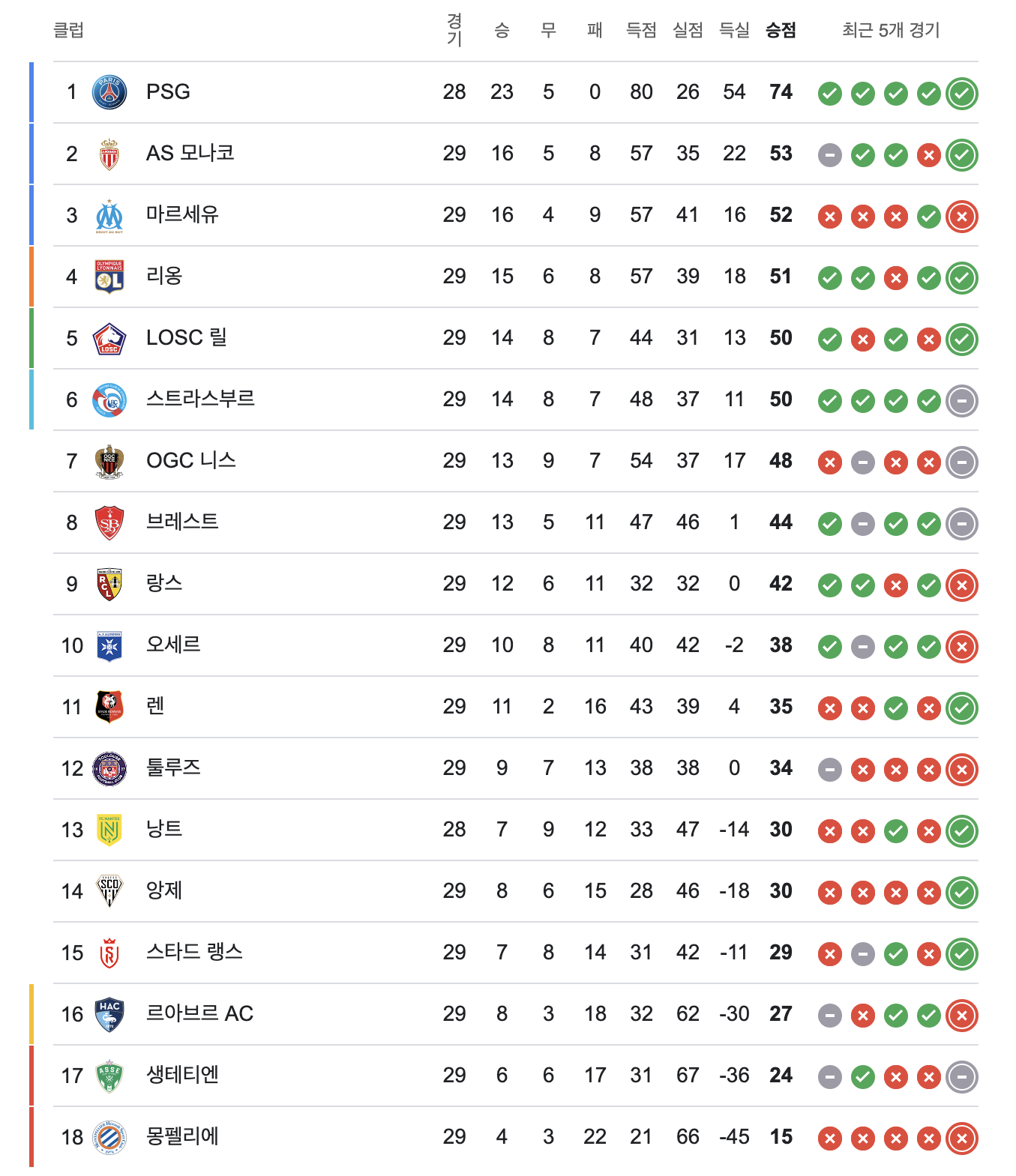Click the 르아브르 AC HAC crest
Viewport: 1016px width, 1176px height.
(x=109, y=1015)
